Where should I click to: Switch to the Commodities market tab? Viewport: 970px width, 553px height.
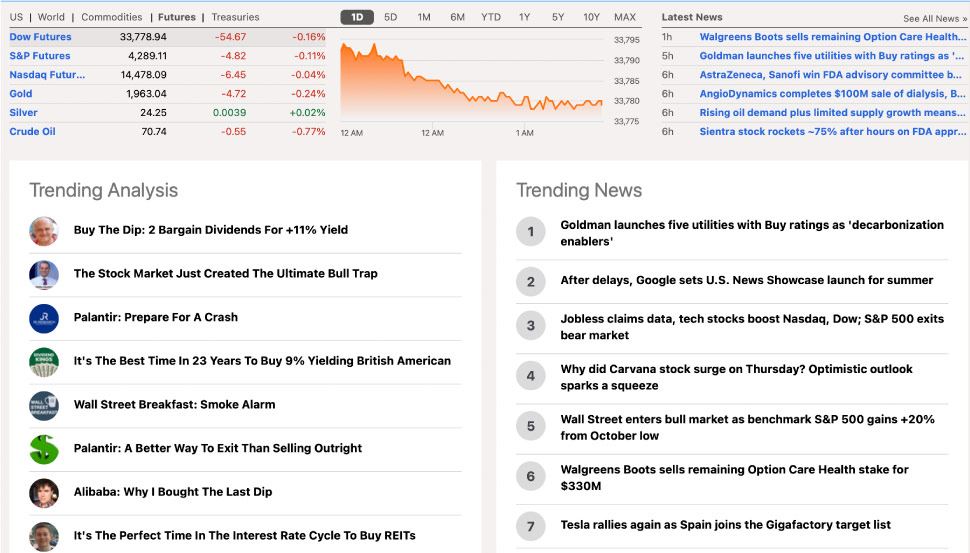[x=112, y=17]
